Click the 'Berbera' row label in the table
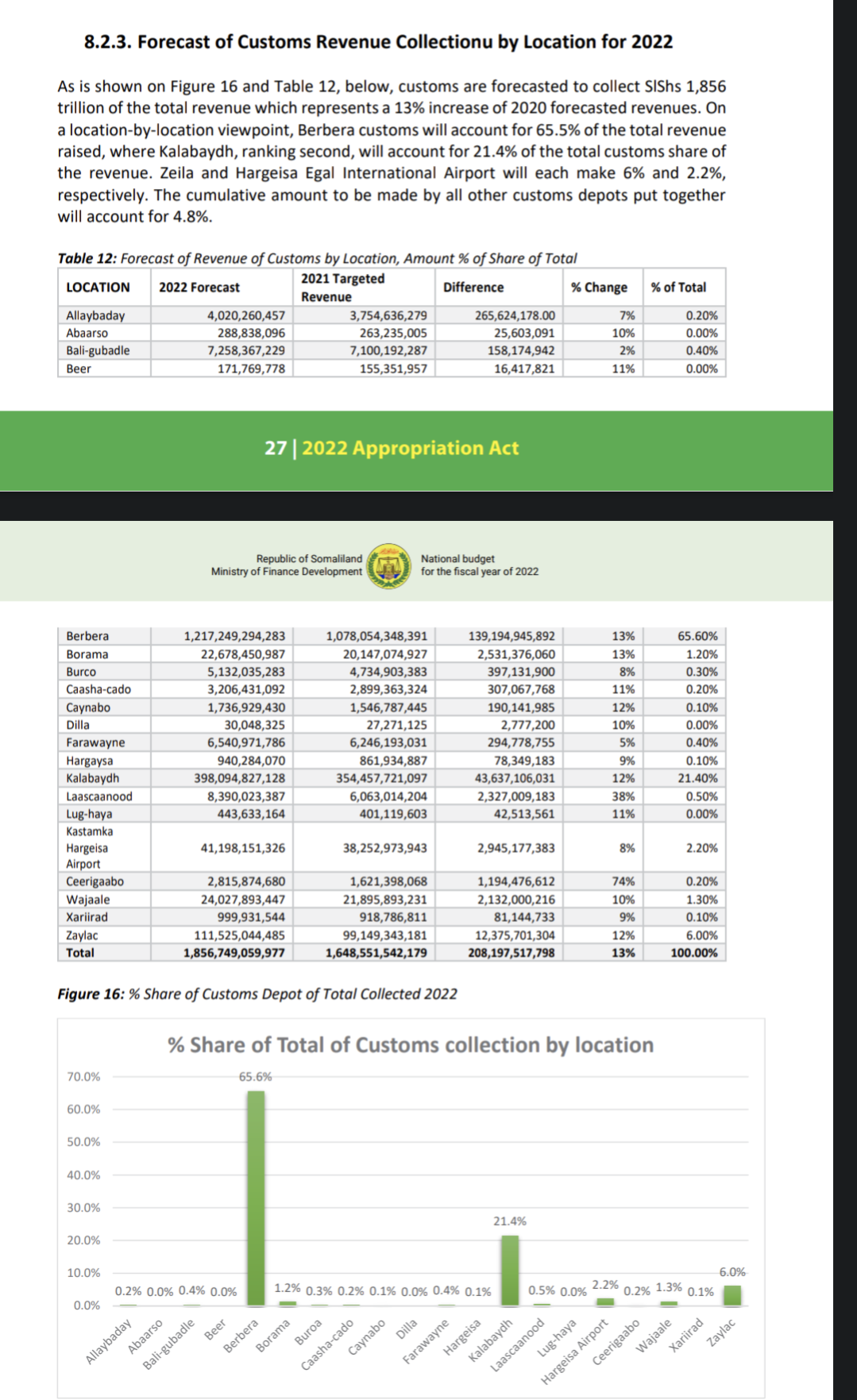Screen dimensions: 857x1400 [87, 636]
